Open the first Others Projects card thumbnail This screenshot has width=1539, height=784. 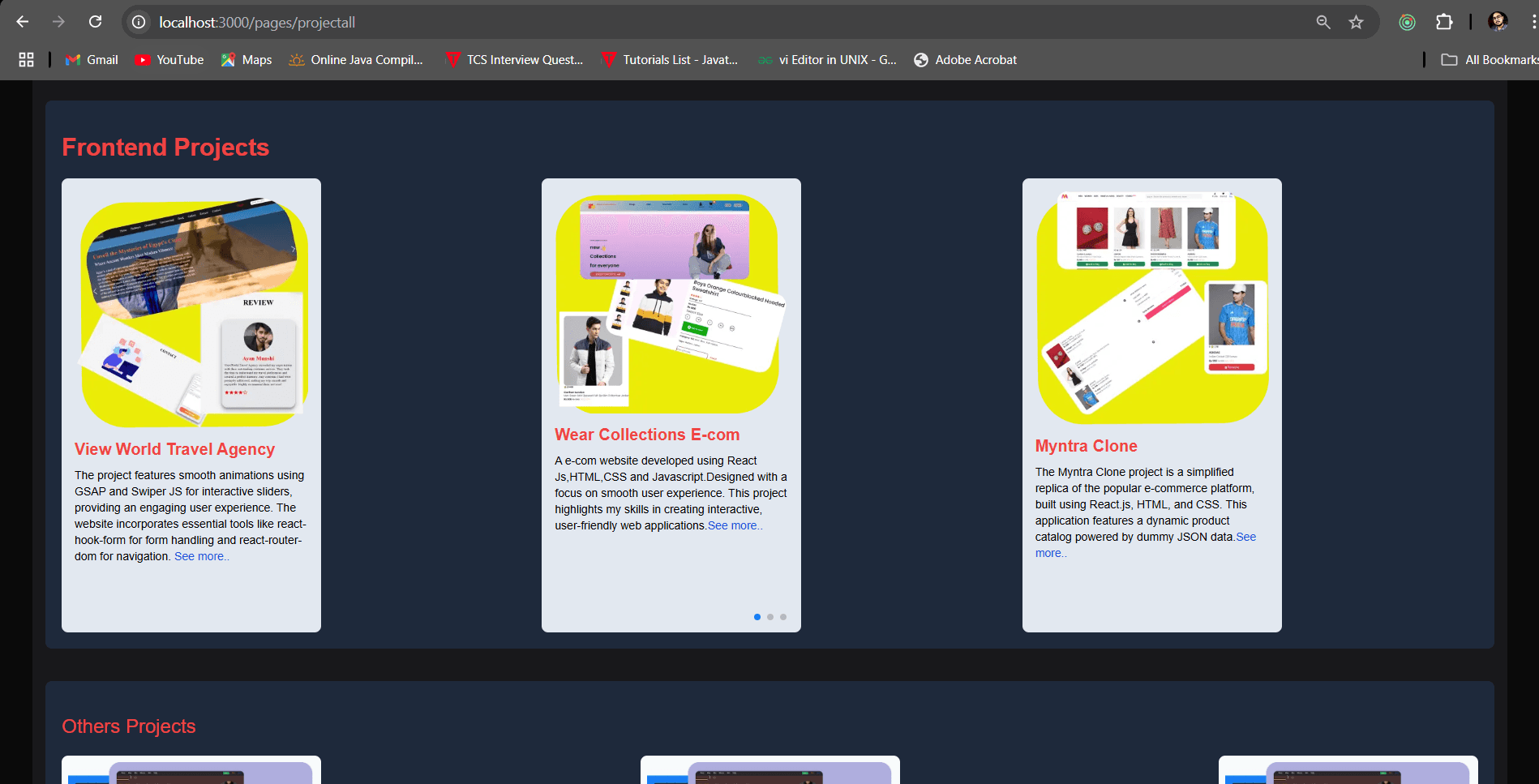191,771
